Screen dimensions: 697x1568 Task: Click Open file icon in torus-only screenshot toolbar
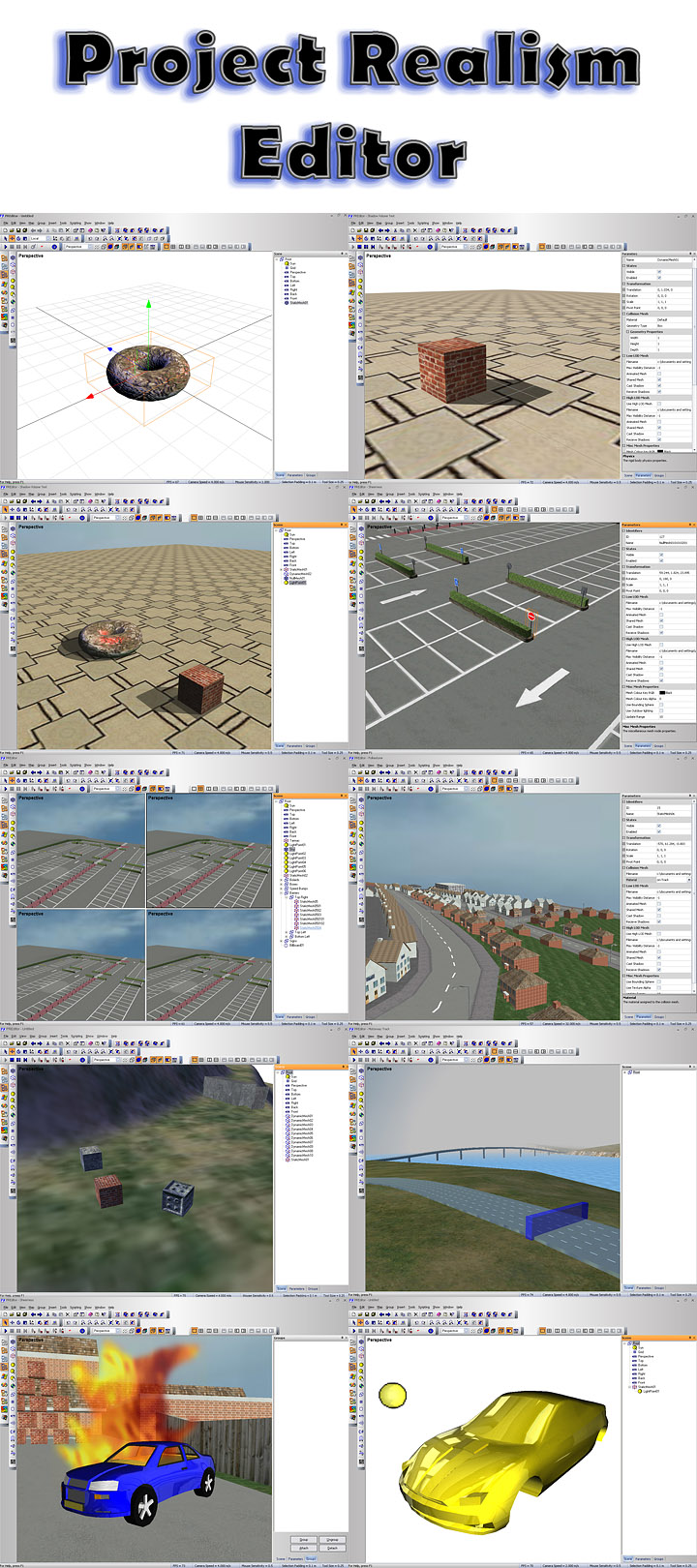coord(12,230)
